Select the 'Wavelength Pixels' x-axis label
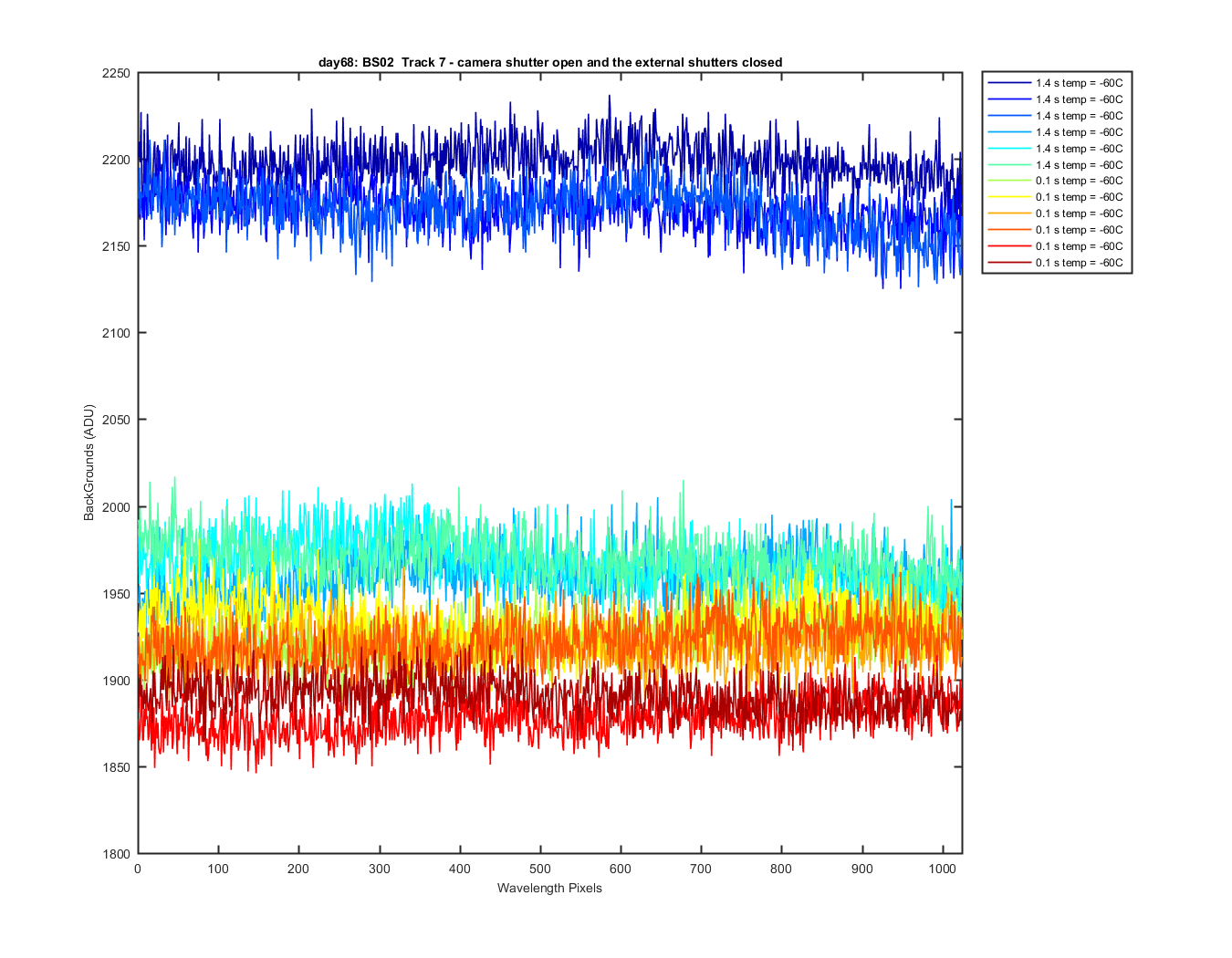 coord(549,888)
